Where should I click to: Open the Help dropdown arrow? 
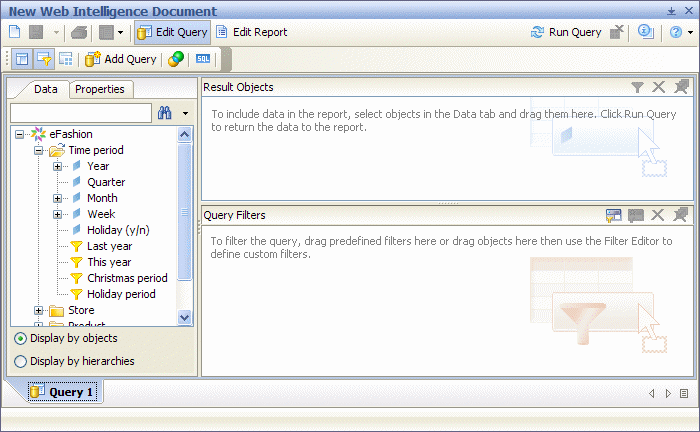(x=690, y=32)
